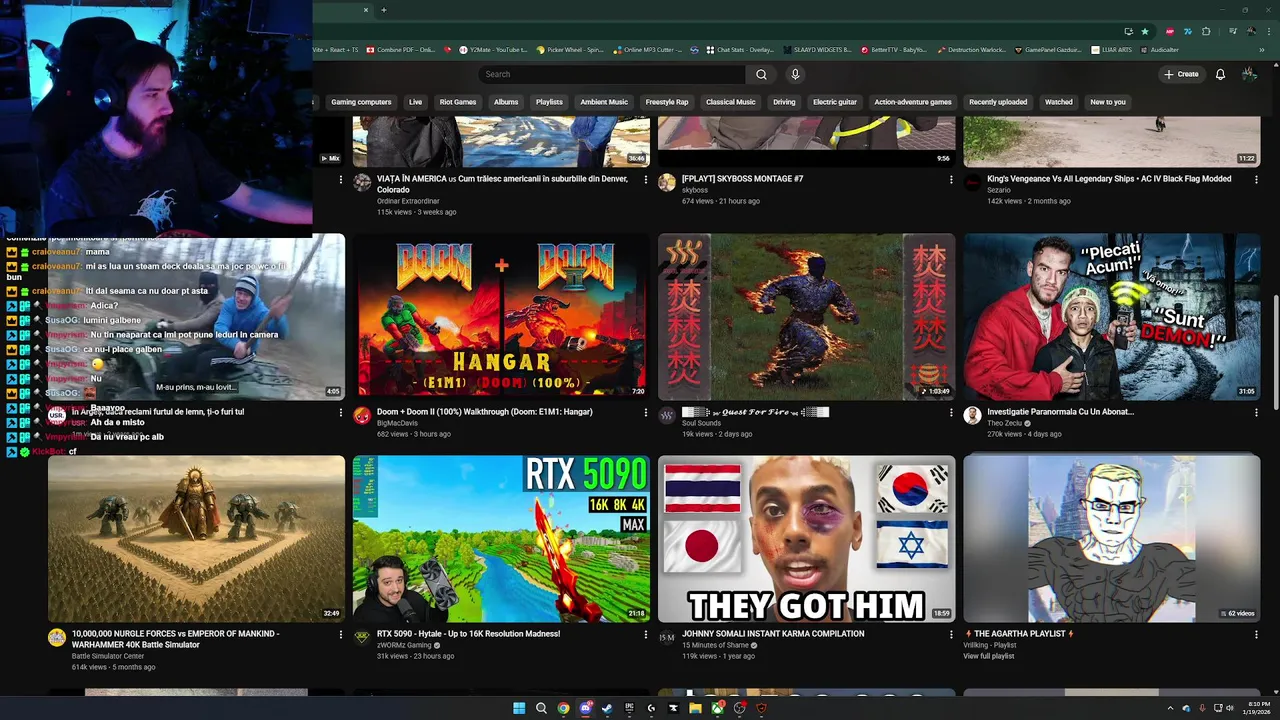This screenshot has height=720, width=1280.
Task: Open the YouTube Create dropdown
Action: (1181, 74)
